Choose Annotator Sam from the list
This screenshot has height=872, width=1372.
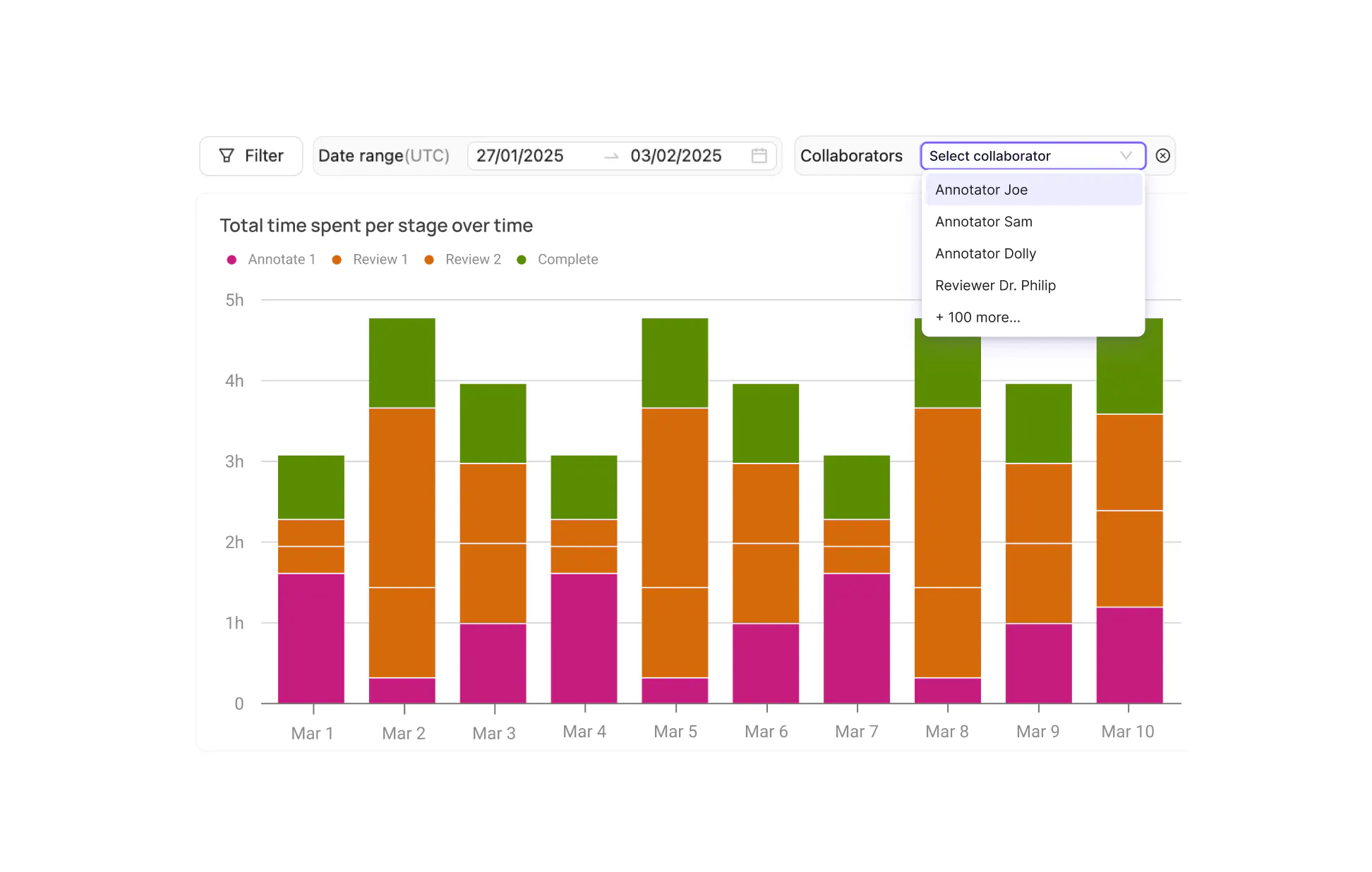pos(1033,222)
